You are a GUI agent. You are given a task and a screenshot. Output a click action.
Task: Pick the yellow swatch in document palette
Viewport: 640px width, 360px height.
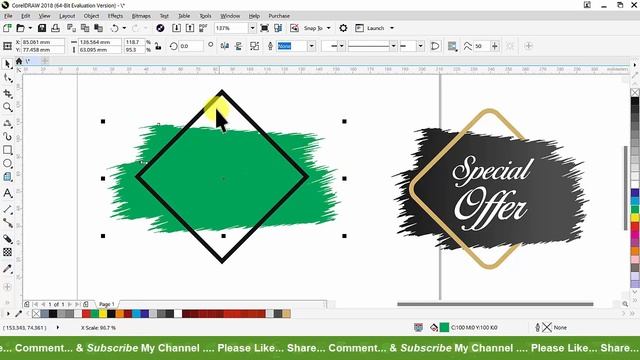(x=103, y=313)
